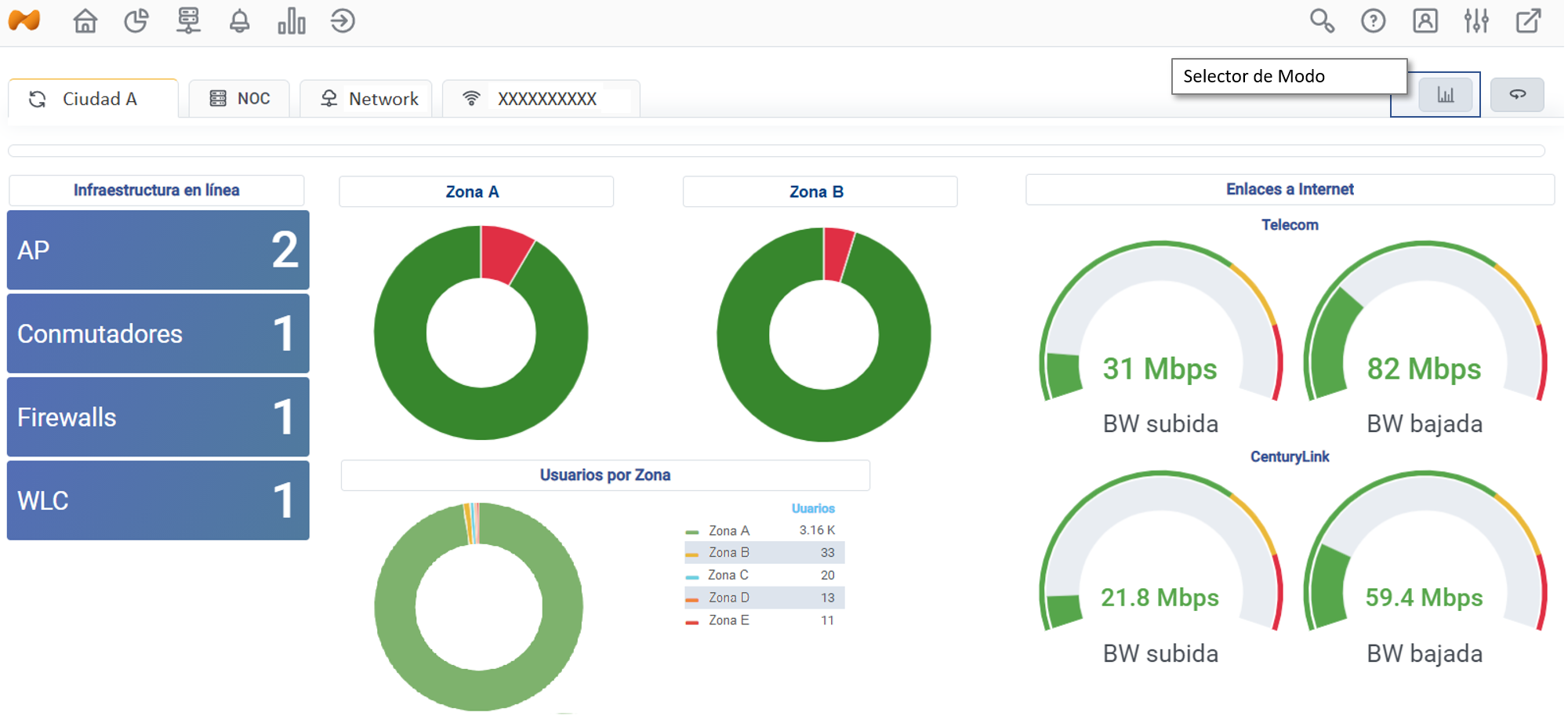Click the AP infrastructure tile
1568x716 pixels.
click(158, 250)
